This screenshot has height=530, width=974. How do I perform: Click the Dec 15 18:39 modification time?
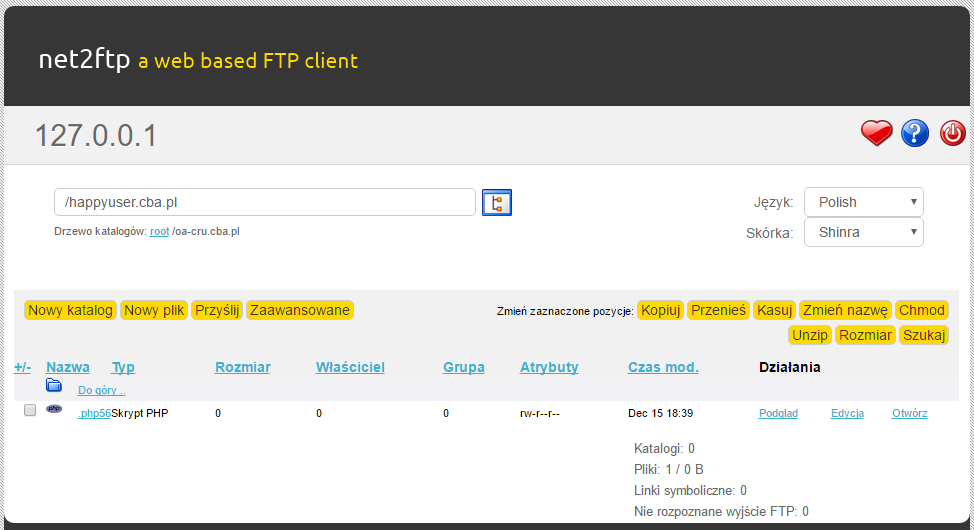[x=660, y=413]
